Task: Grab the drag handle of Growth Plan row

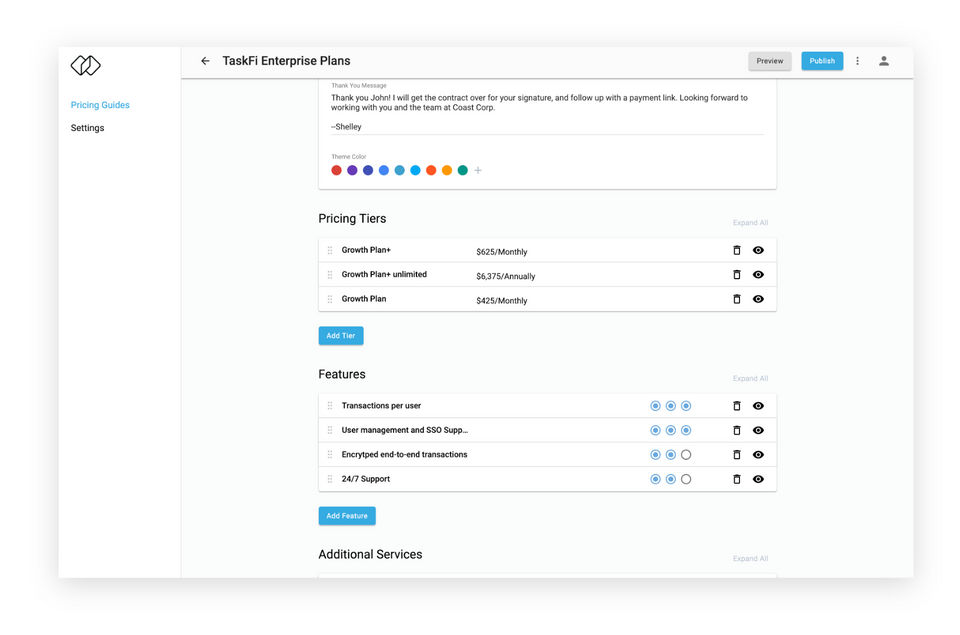Action: [x=330, y=299]
